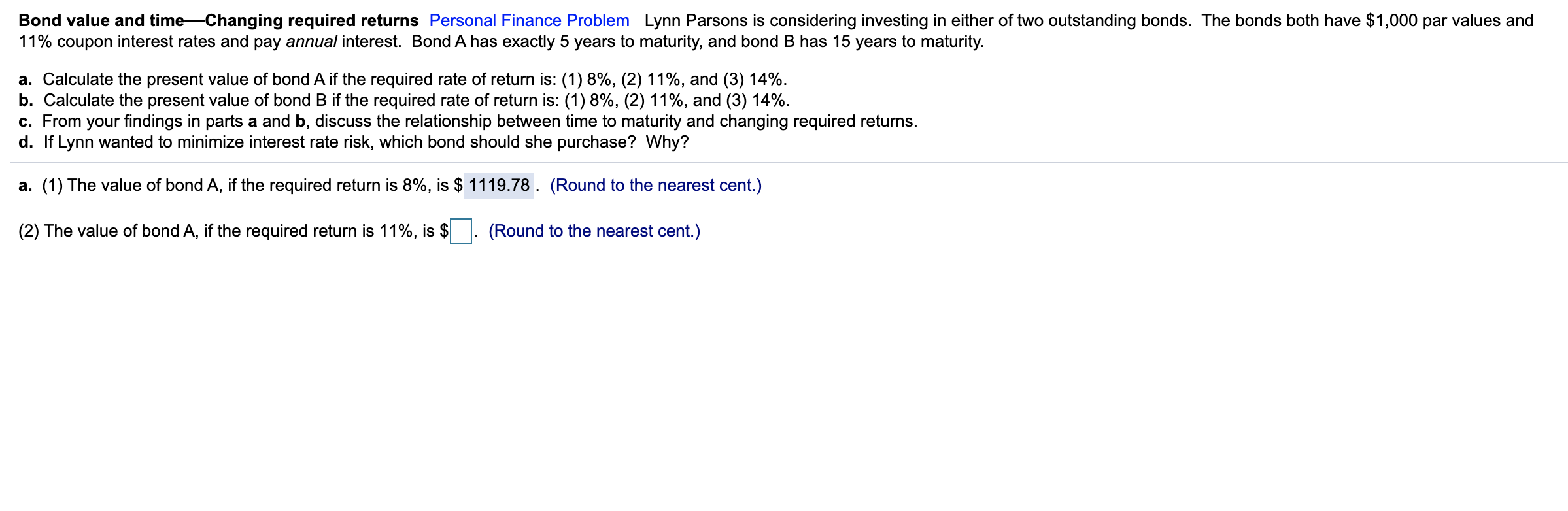The image size is (1568, 511).
Task: Select the 11% coupon interest rates text
Action: 118,42
